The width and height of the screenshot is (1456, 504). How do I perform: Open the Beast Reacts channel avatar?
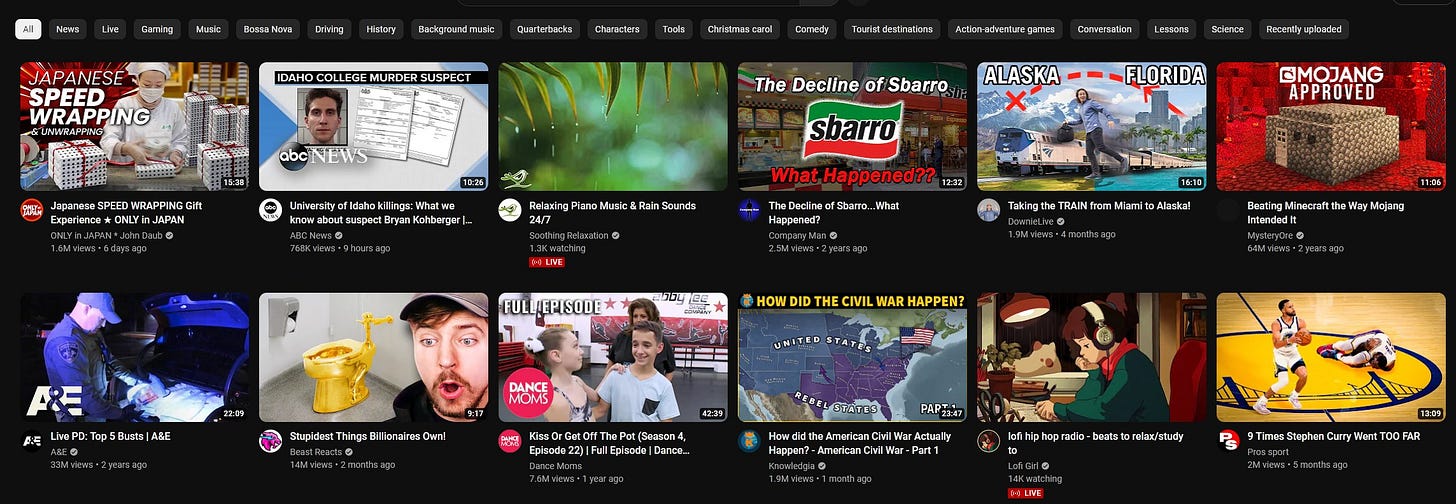[271, 441]
